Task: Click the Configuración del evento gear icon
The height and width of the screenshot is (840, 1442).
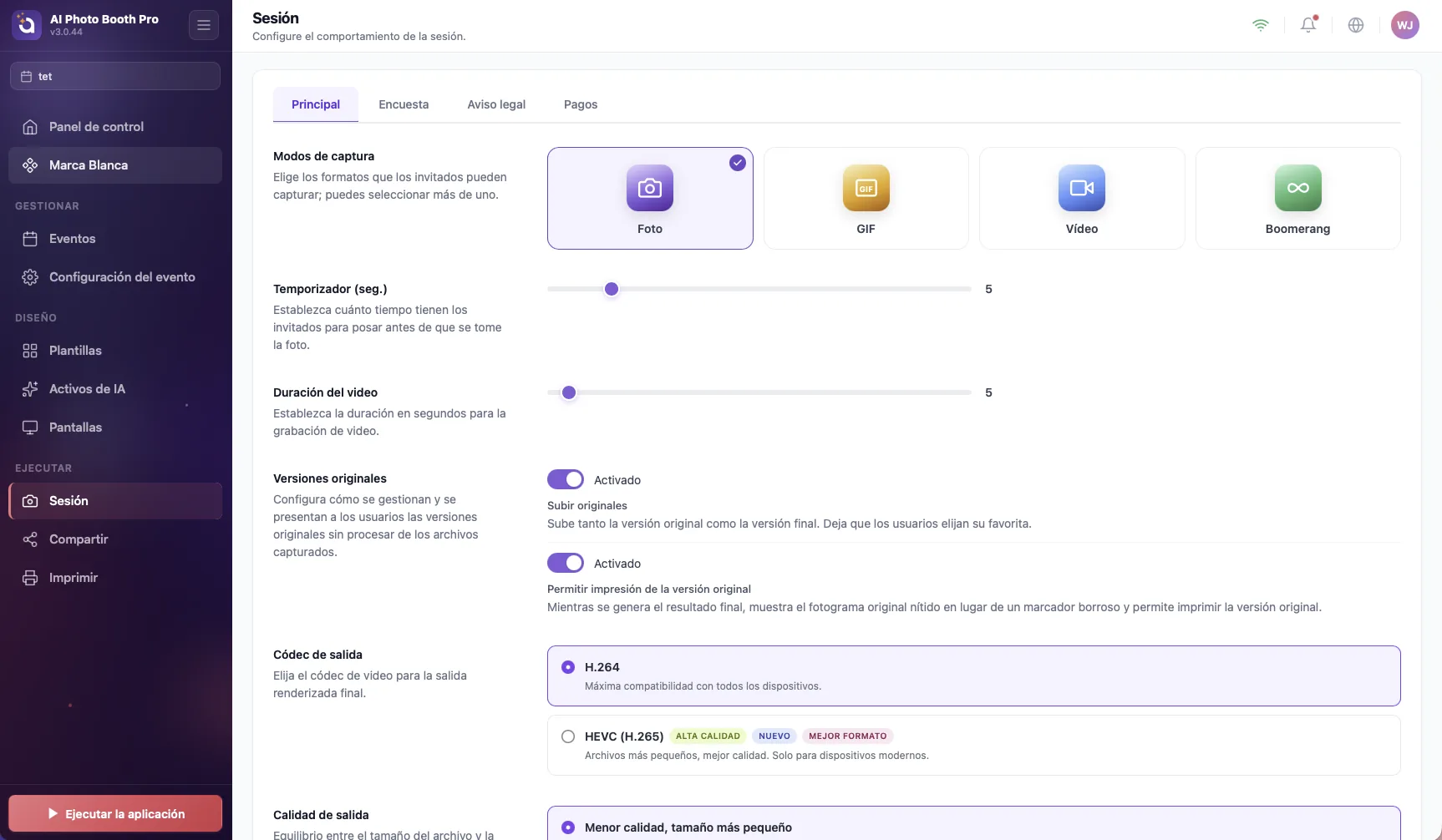Action: click(x=30, y=277)
